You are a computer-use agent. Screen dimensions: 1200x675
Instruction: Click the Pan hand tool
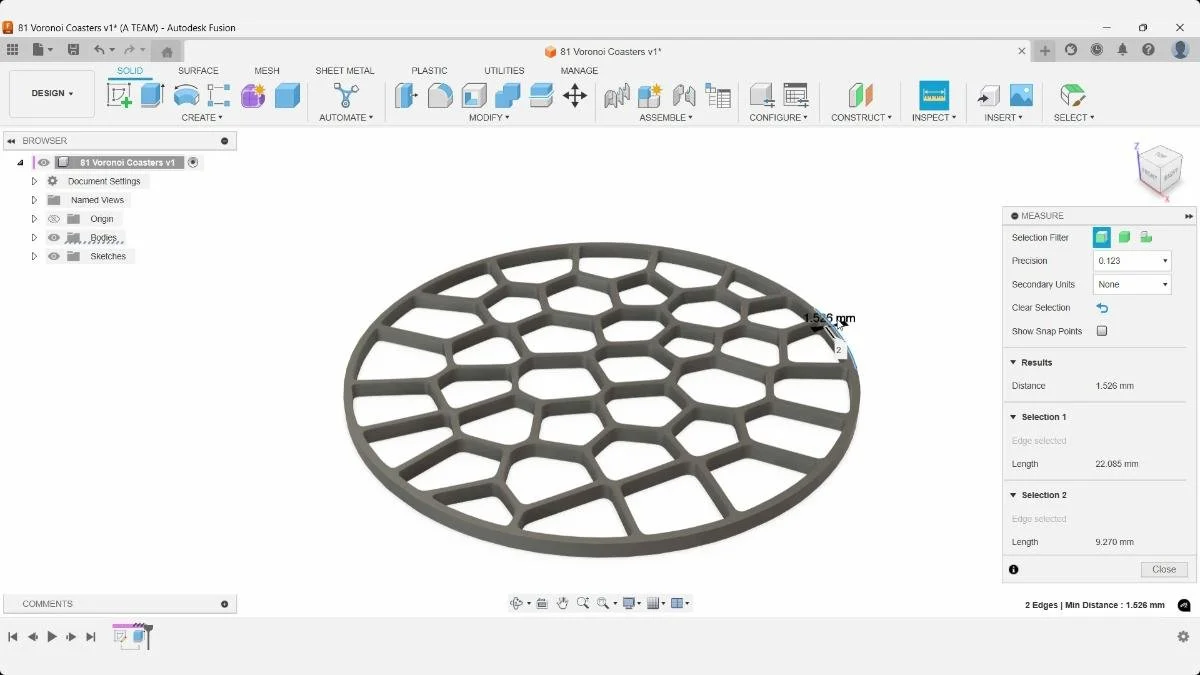tap(563, 603)
